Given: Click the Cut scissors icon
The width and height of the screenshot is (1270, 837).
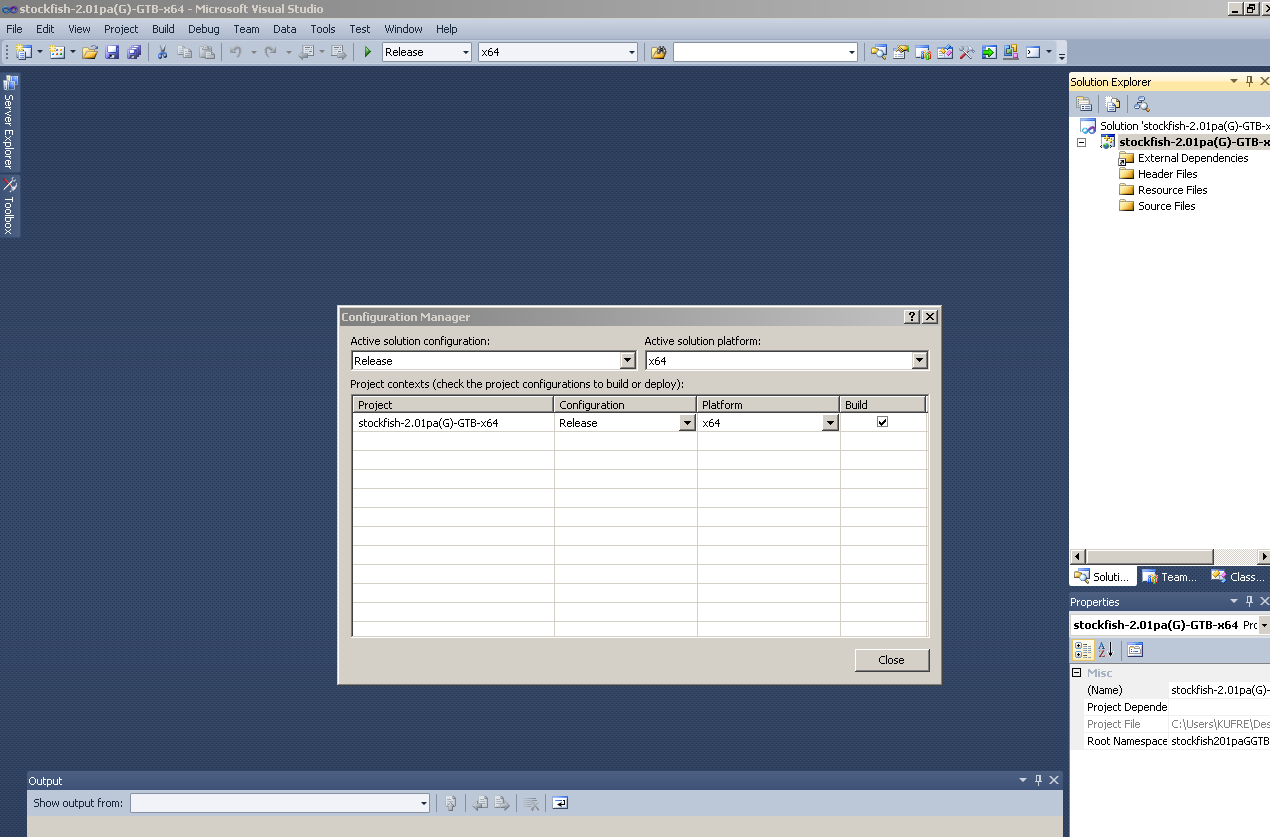Looking at the screenshot, I should pos(162,52).
